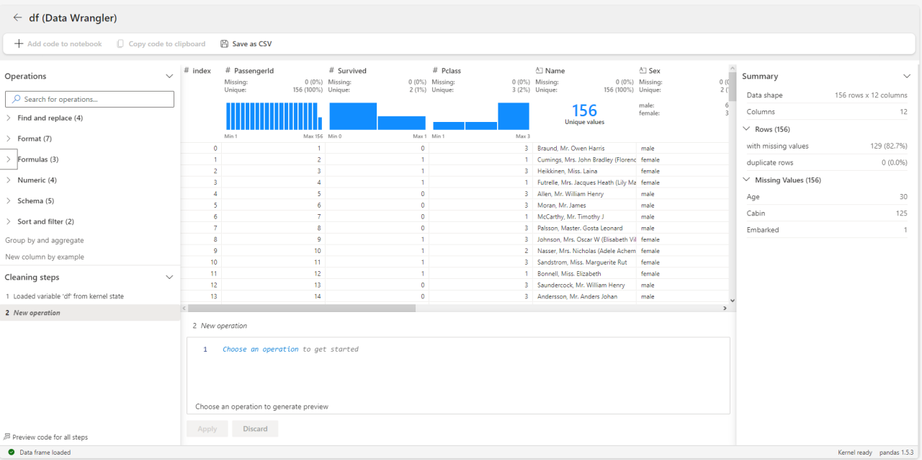This screenshot has width=922, height=460.
Task: Select step 1 Loaded variable 'df' from kernel state
Action: click(90, 296)
